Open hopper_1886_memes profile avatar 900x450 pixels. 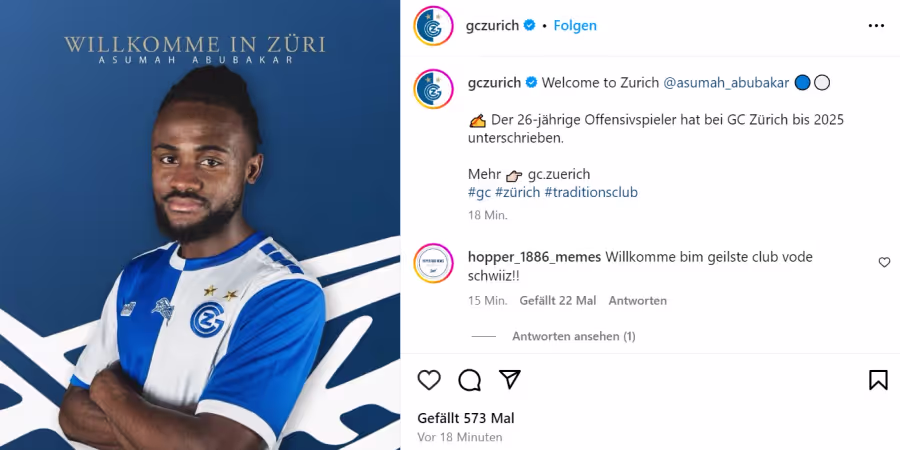click(433, 263)
